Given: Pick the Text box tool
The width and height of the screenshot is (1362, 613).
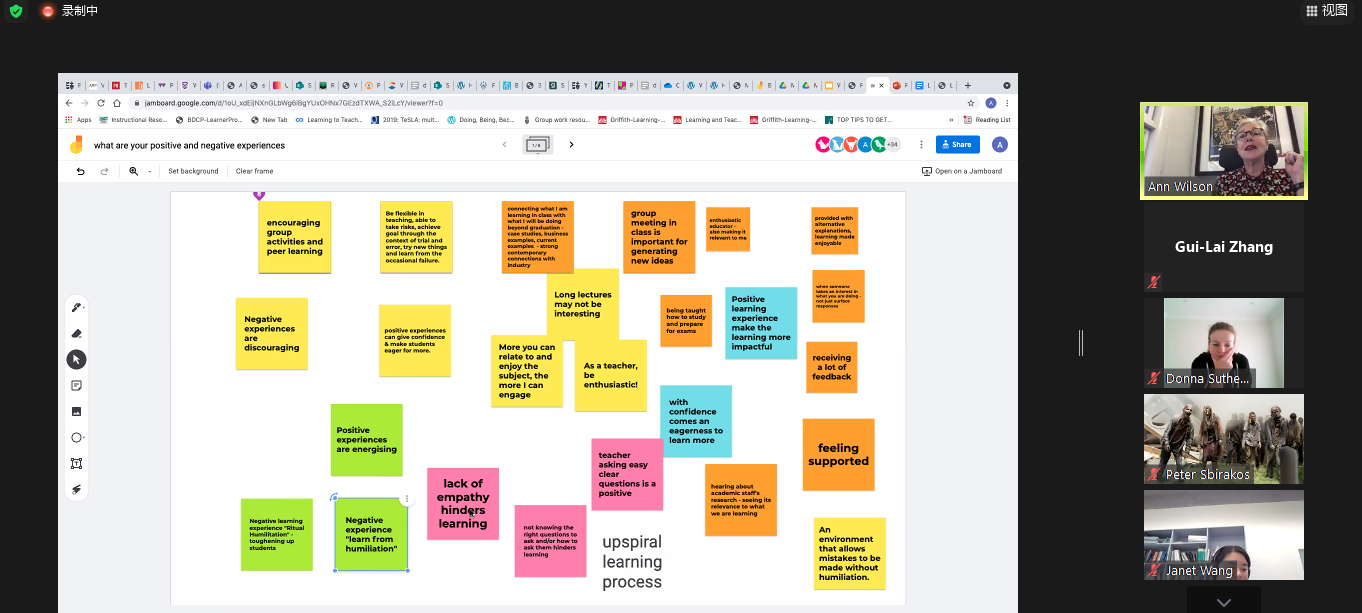Looking at the screenshot, I should click(x=76, y=463).
